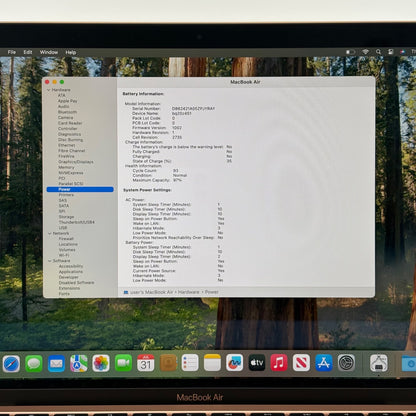Collapse the Network section disclosure triangle

[49, 233]
